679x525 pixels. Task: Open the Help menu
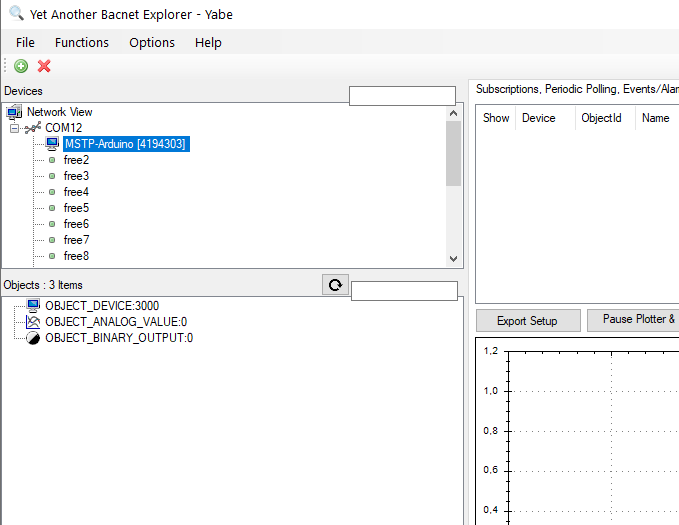[208, 42]
